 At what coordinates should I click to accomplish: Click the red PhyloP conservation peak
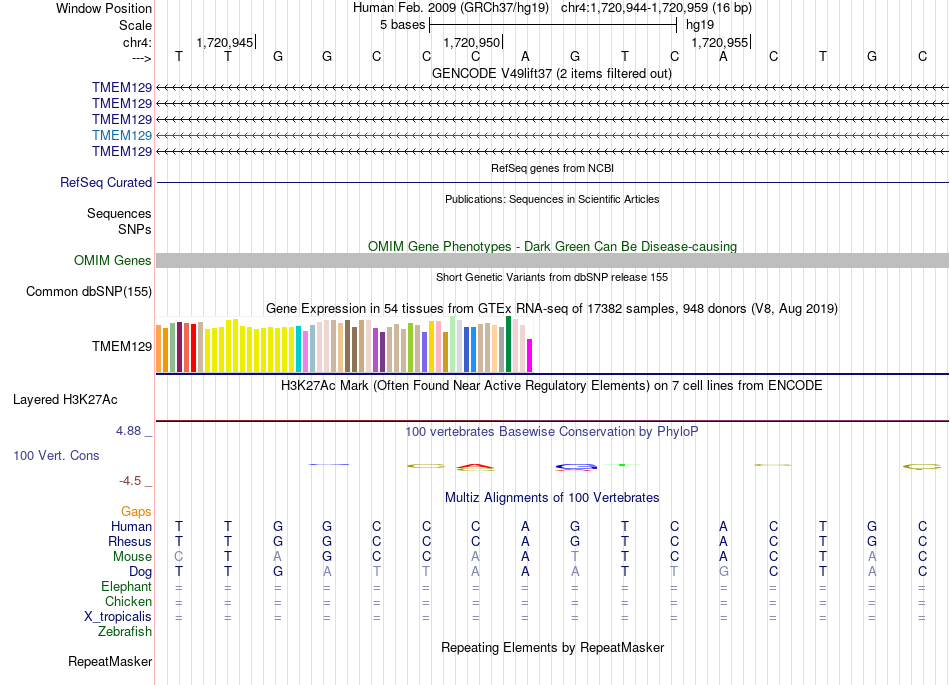point(476,467)
